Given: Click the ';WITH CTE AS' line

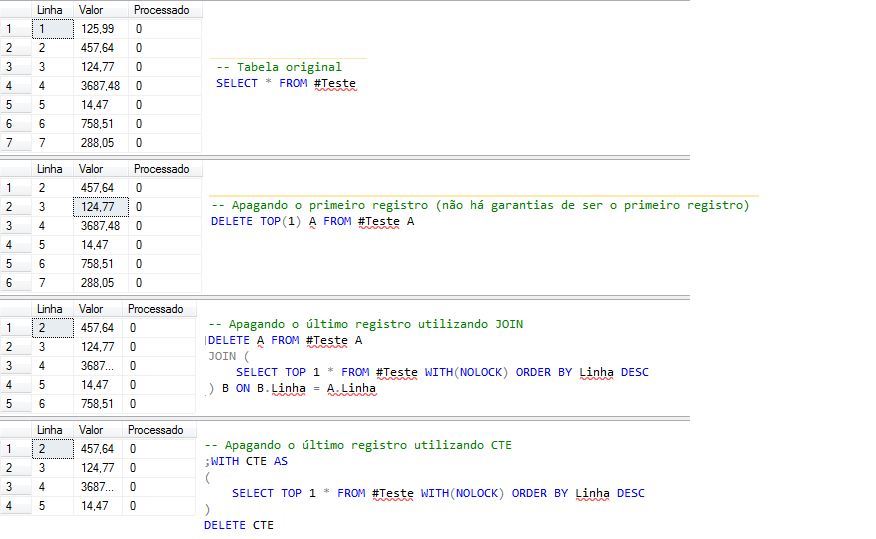Looking at the screenshot, I should point(246,461).
